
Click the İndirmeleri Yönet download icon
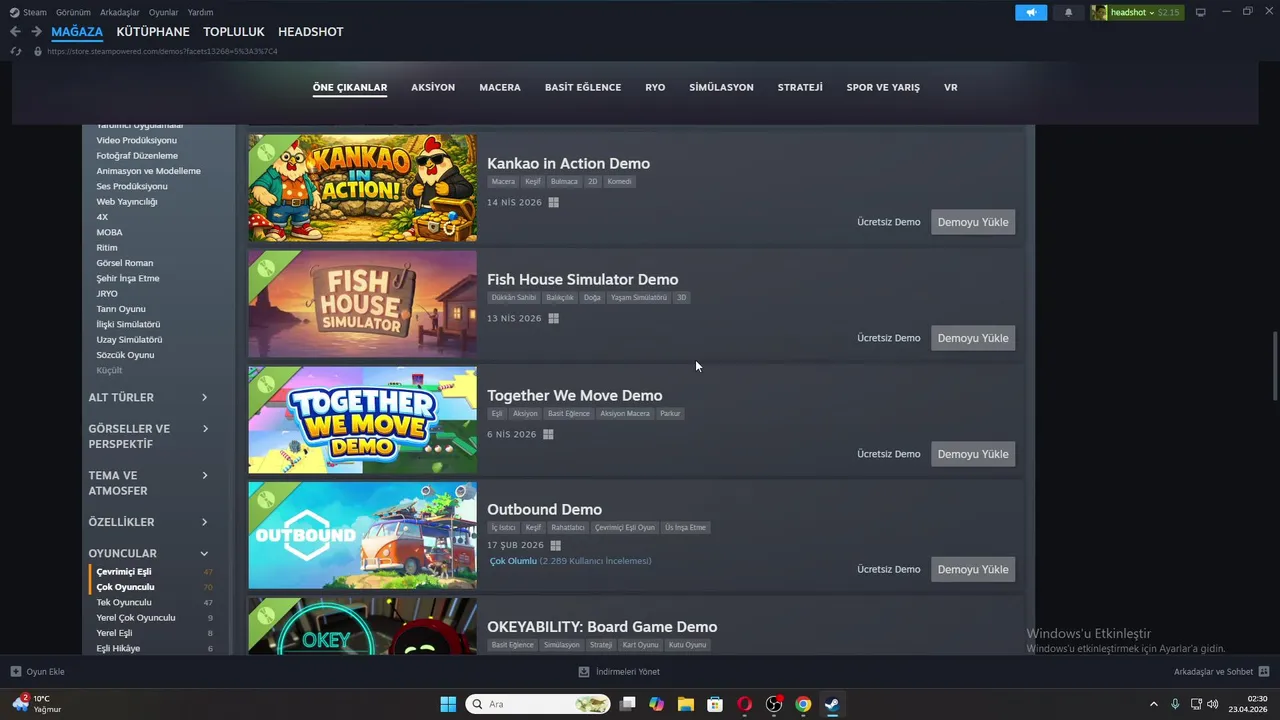584,671
